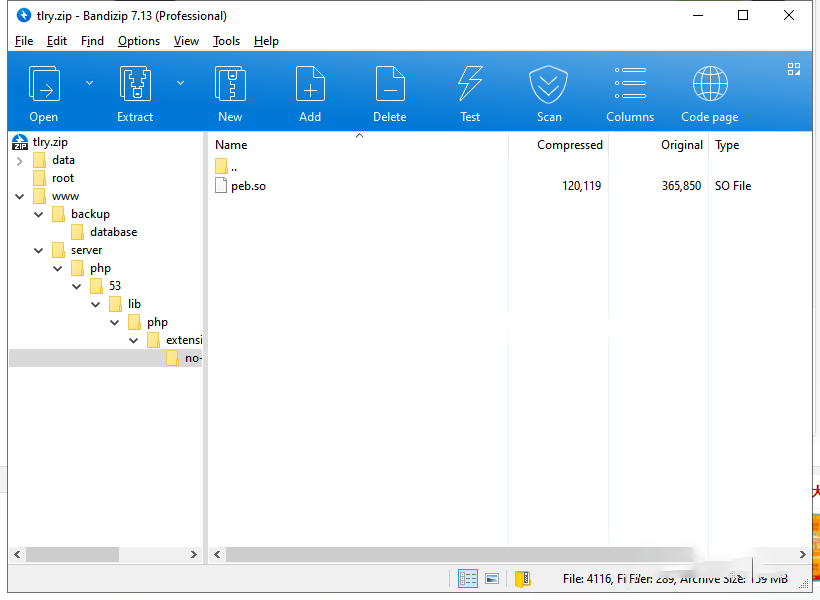The image size is (820, 600).
Task: Click the file list scroll right arrow
Action: pos(802,554)
